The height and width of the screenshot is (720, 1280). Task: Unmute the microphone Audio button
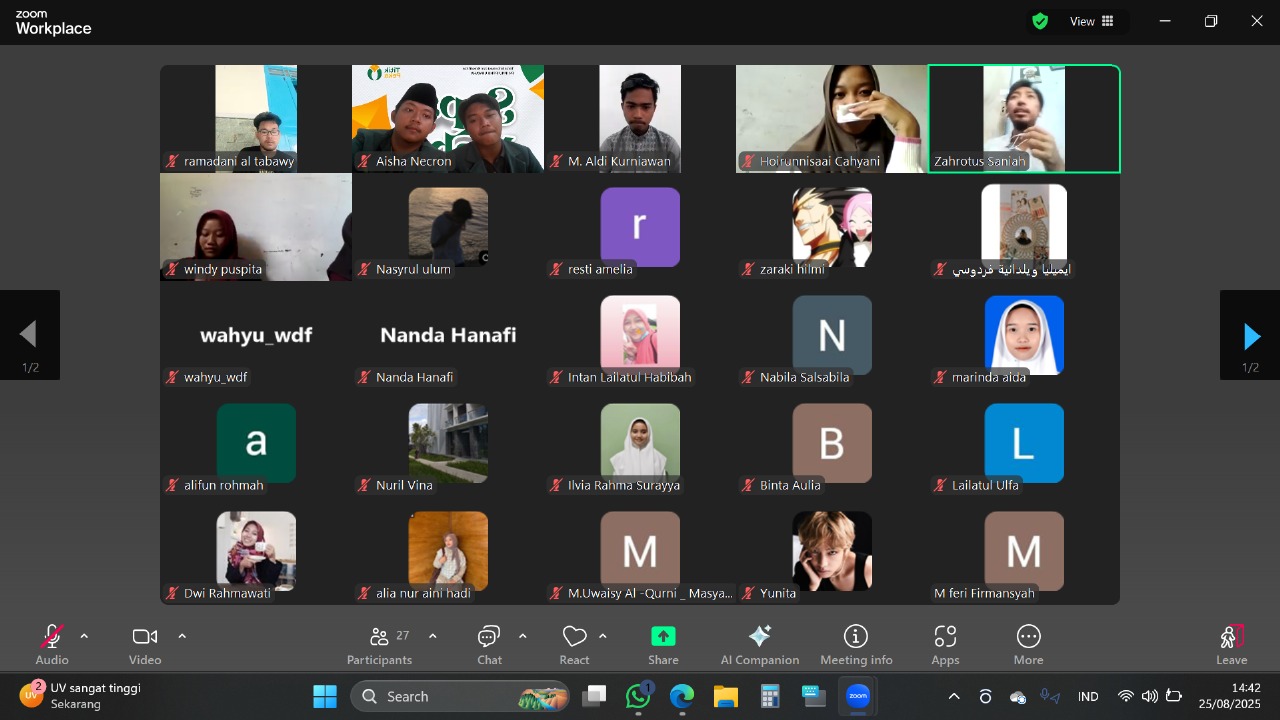(52, 645)
